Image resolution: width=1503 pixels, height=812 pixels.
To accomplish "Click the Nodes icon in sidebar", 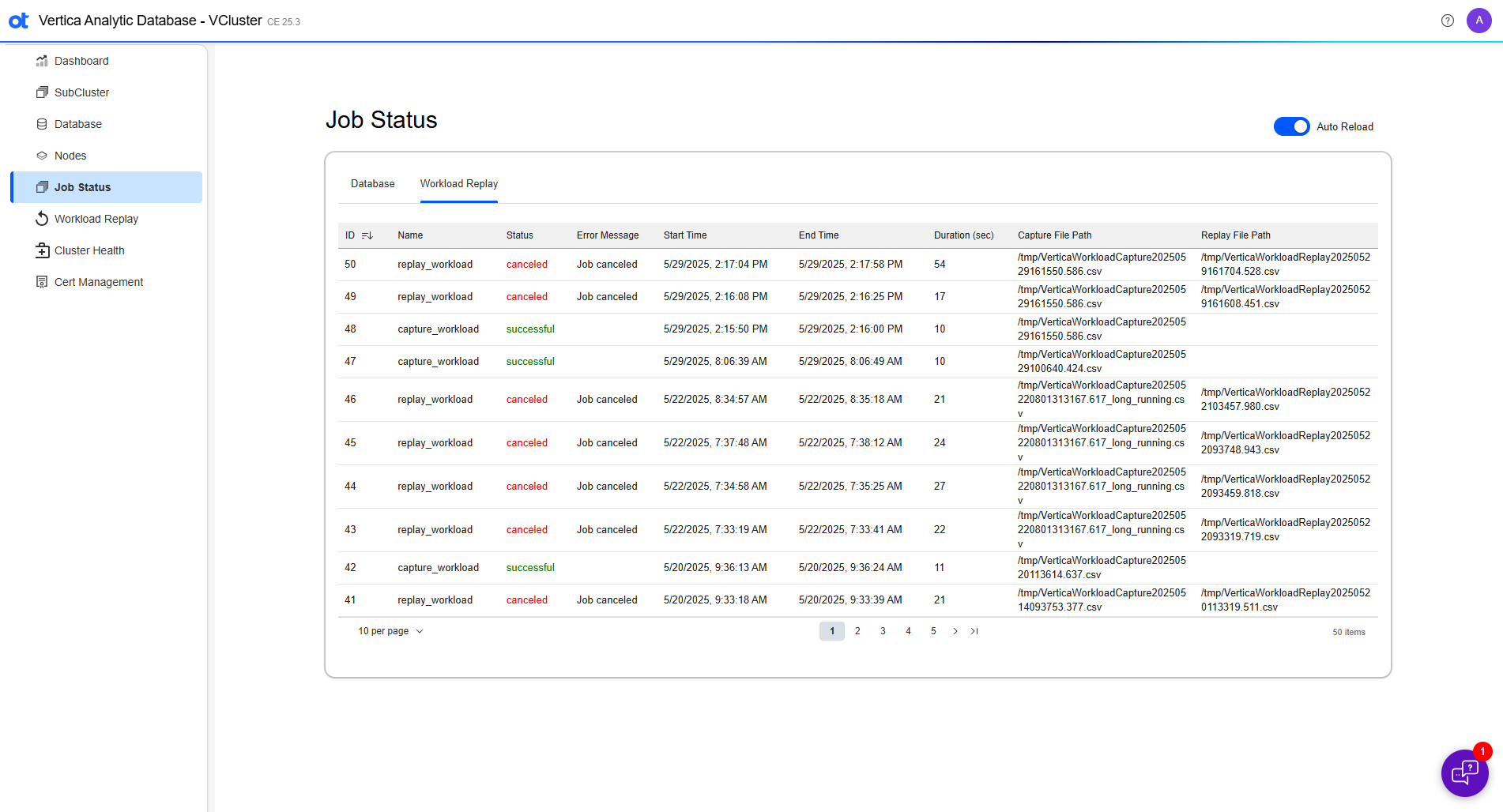I will [x=42, y=156].
